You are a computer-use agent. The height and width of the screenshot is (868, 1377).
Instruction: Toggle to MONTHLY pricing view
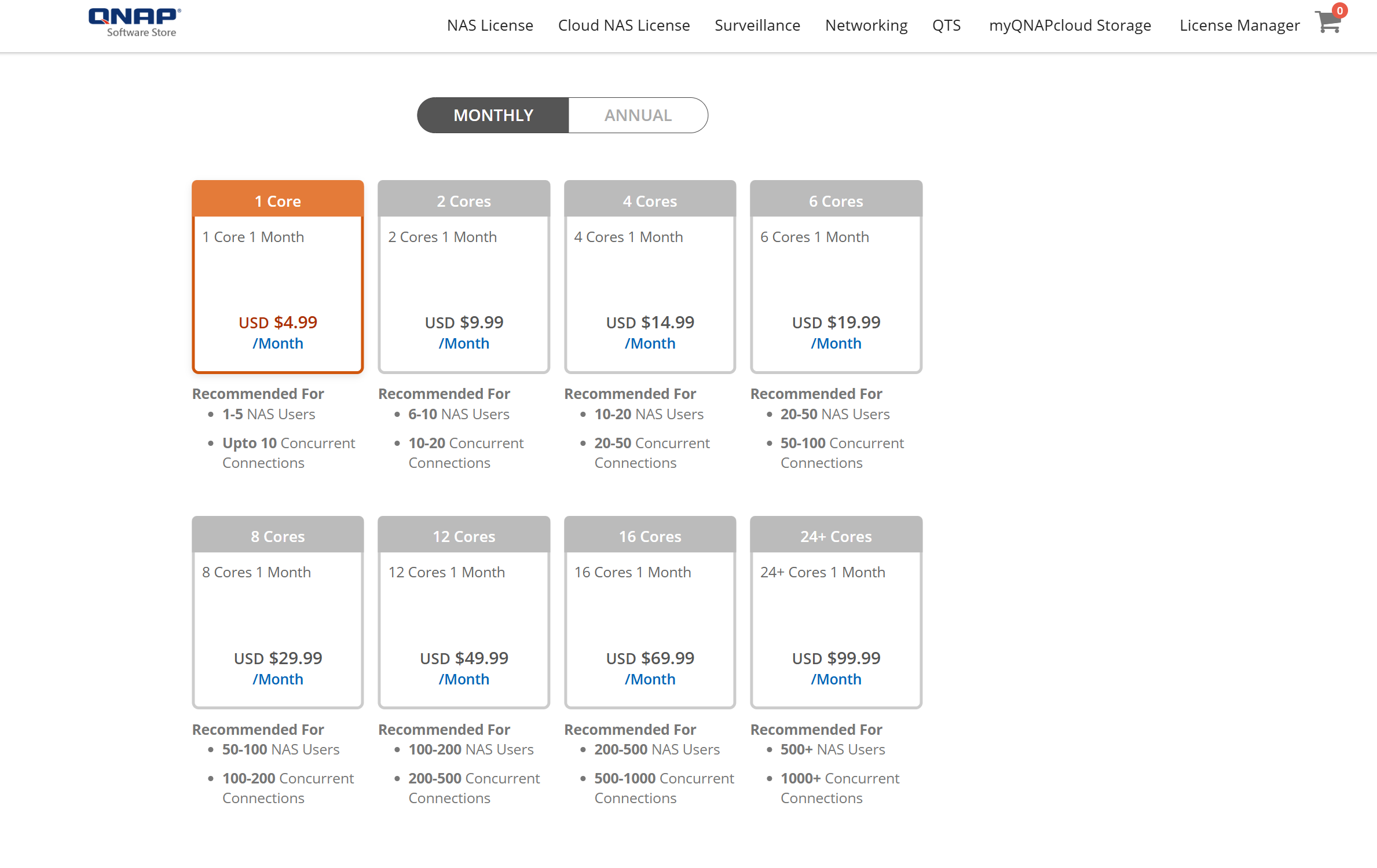pyautogui.click(x=494, y=114)
